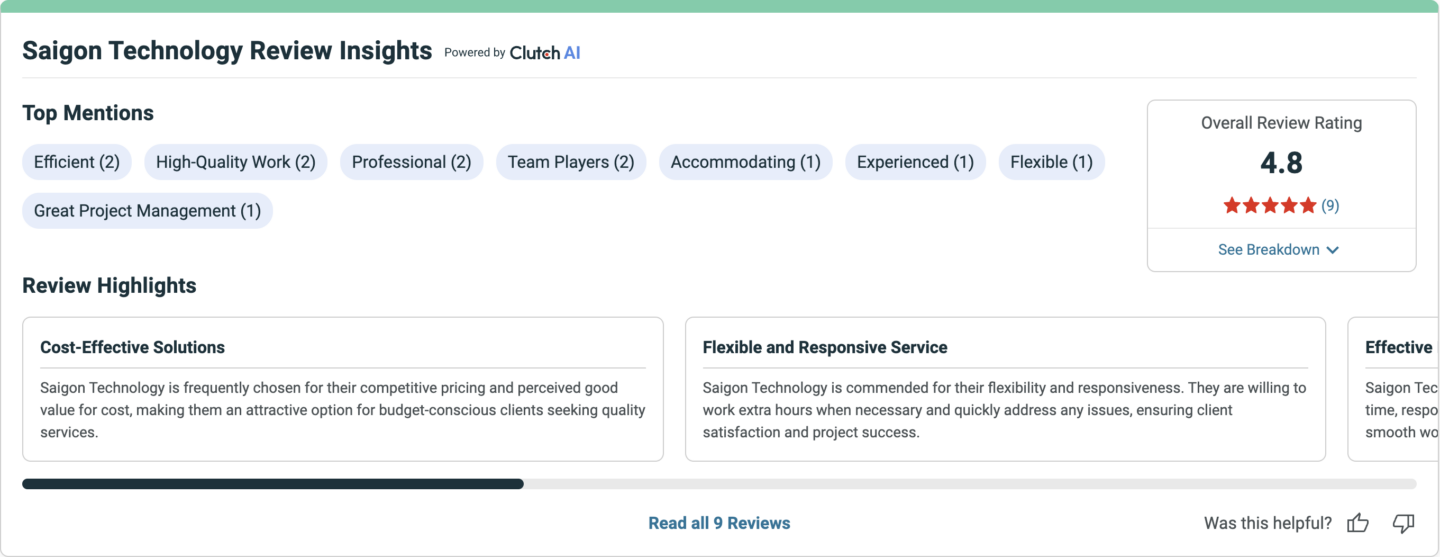Pick the Great Project Management (1) tag

click(147, 211)
